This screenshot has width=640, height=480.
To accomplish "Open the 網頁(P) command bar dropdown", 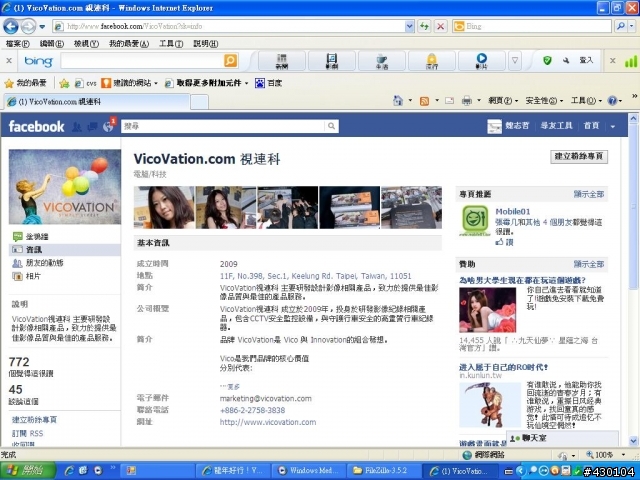I will click(x=503, y=100).
